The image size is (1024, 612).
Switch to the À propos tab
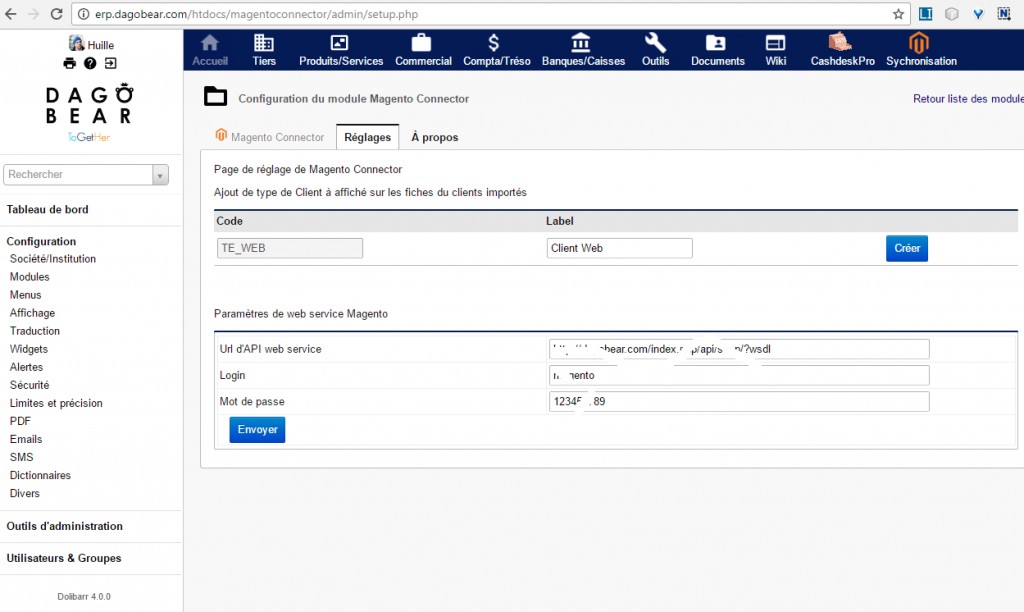434,137
